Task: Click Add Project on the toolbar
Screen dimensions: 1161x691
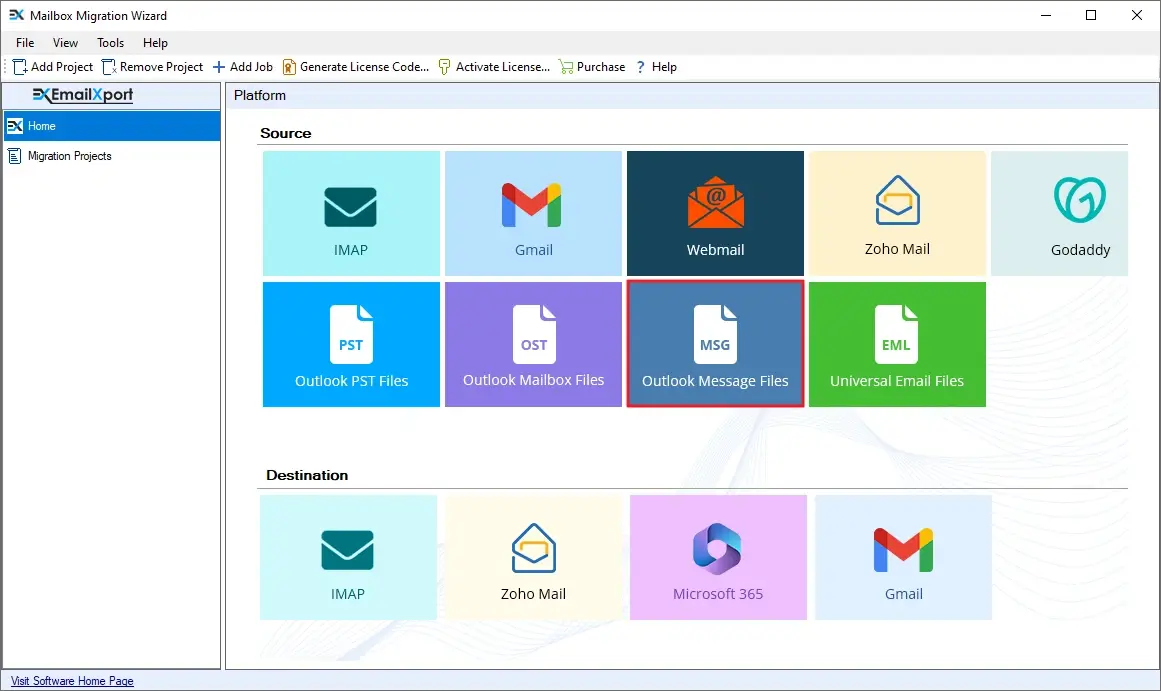Action: pos(52,66)
